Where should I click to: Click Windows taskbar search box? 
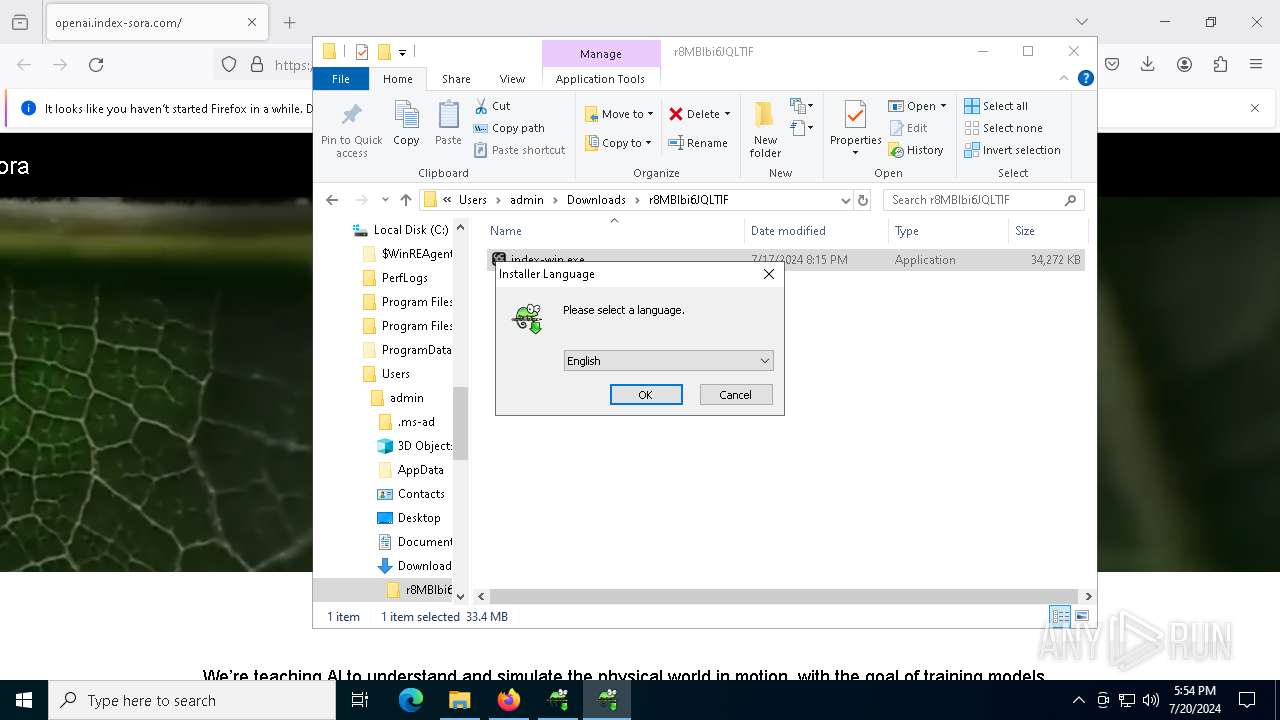192,700
